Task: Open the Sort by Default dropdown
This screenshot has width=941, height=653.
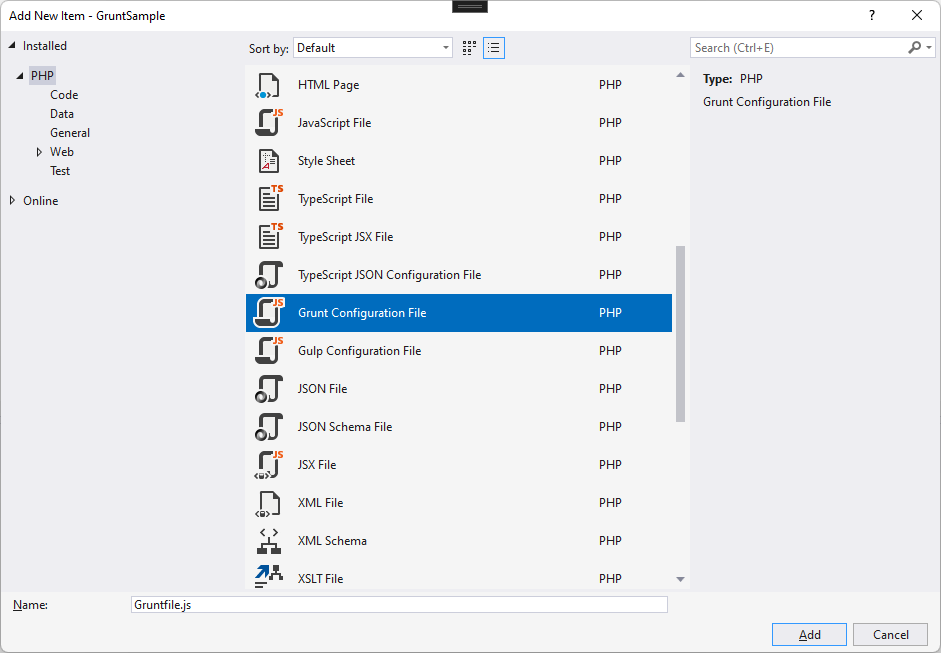Action: click(373, 48)
